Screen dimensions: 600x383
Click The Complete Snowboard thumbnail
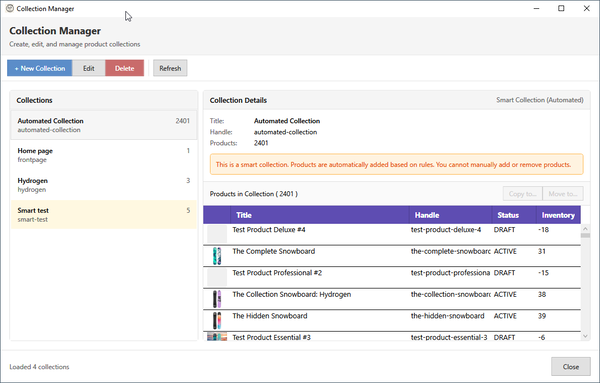tap(217, 256)
